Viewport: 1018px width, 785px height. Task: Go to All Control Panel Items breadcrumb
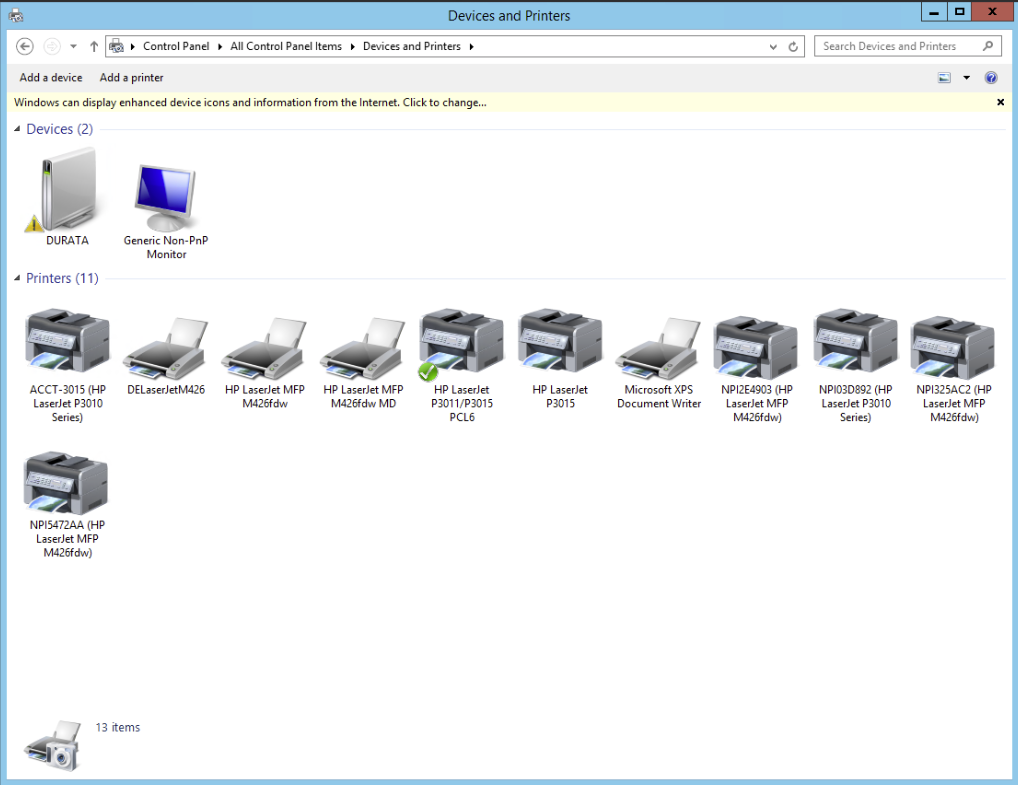point(286,46)
